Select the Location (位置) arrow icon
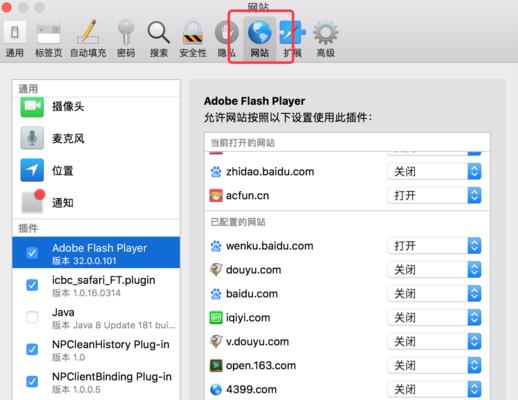Screen dimensions: 518x400 pos(32,170)
